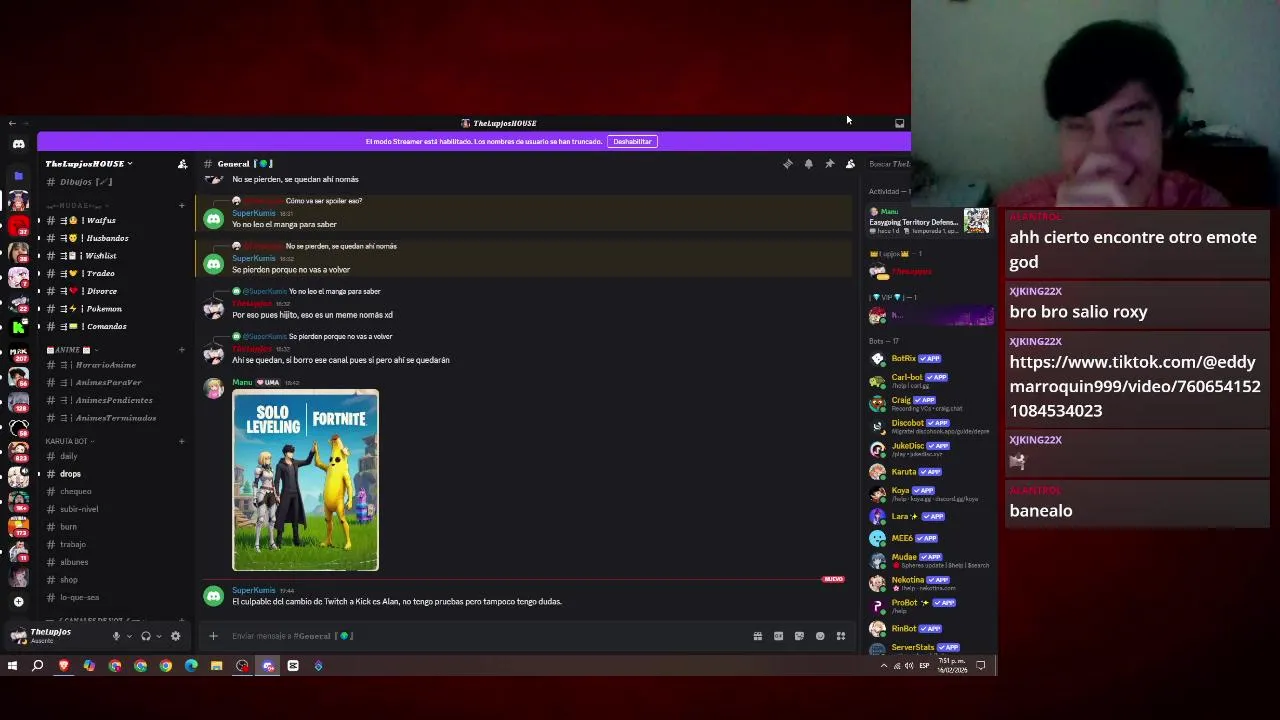This screenshot has height=720, width=1280.
Task: Open Windows taskbar search
Action: pos(38,666)
